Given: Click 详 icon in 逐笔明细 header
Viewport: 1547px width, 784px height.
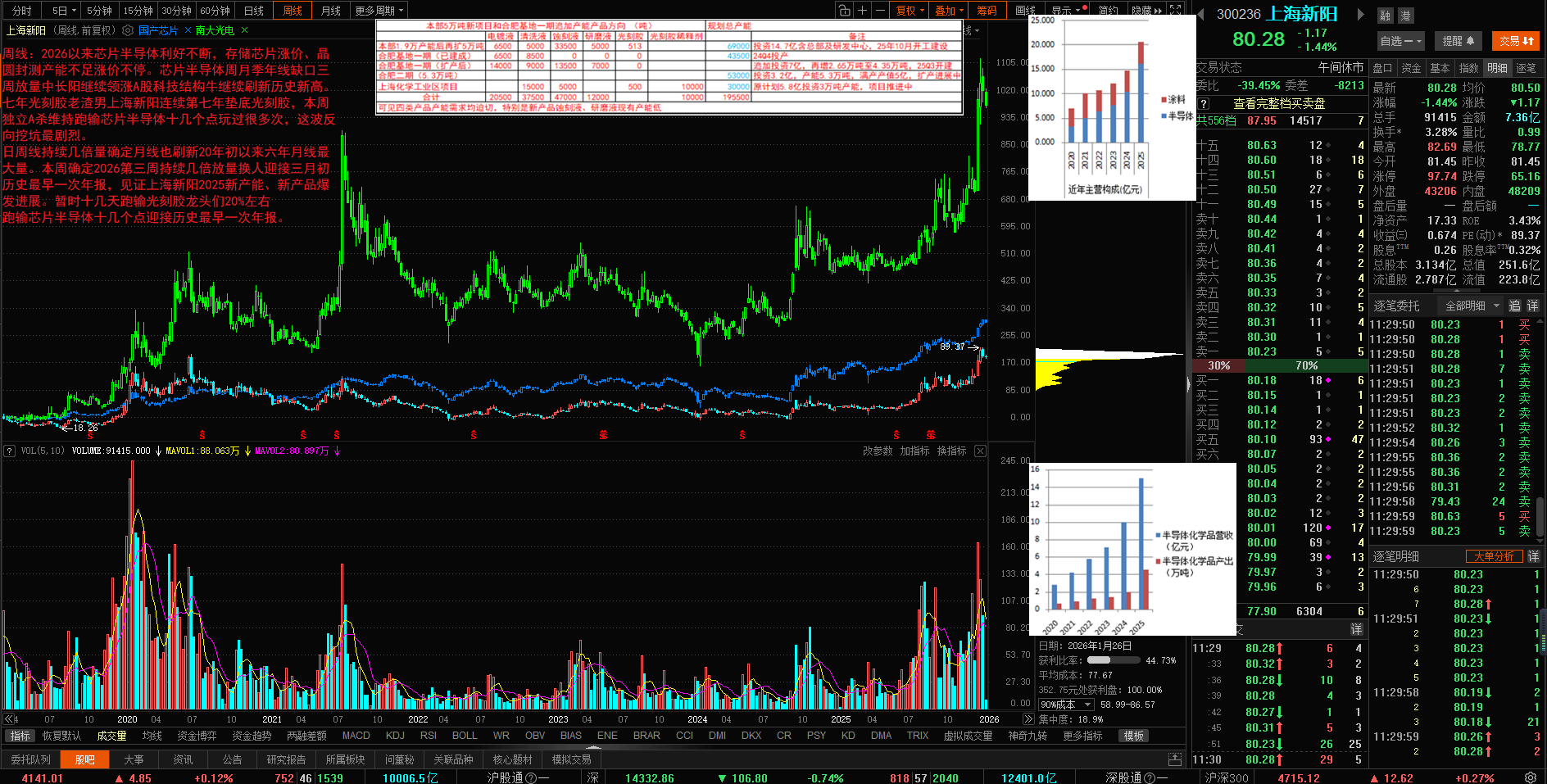Looking at the screenshot, I should click(1533, 556).
